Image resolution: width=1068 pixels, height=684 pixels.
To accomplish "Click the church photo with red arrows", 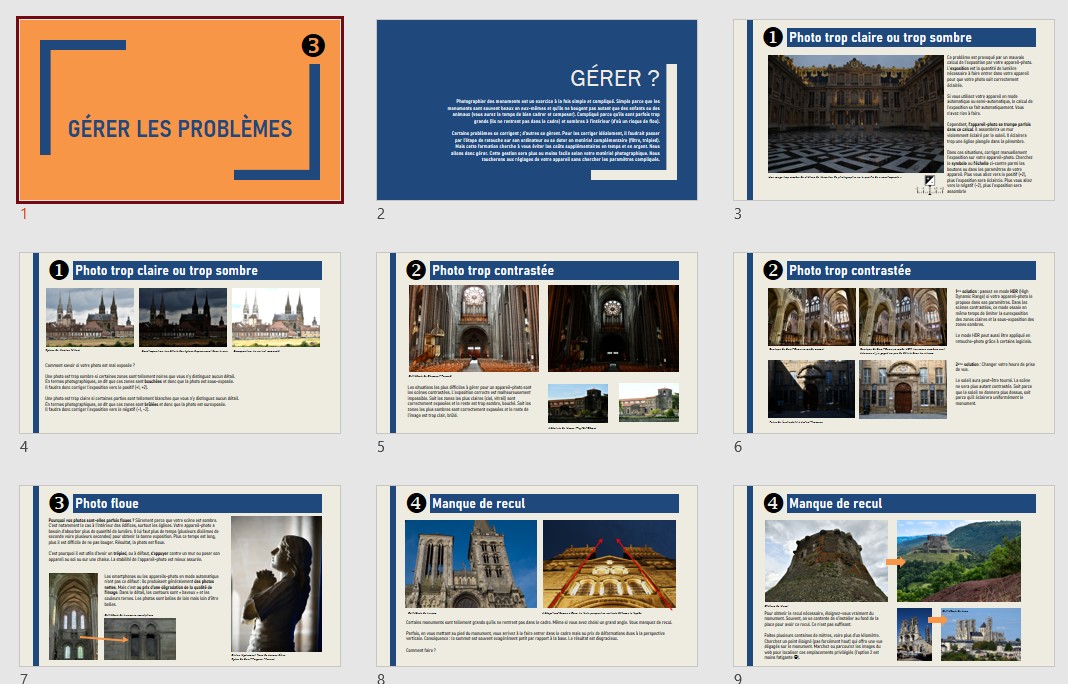I will [x=608, y=562].
